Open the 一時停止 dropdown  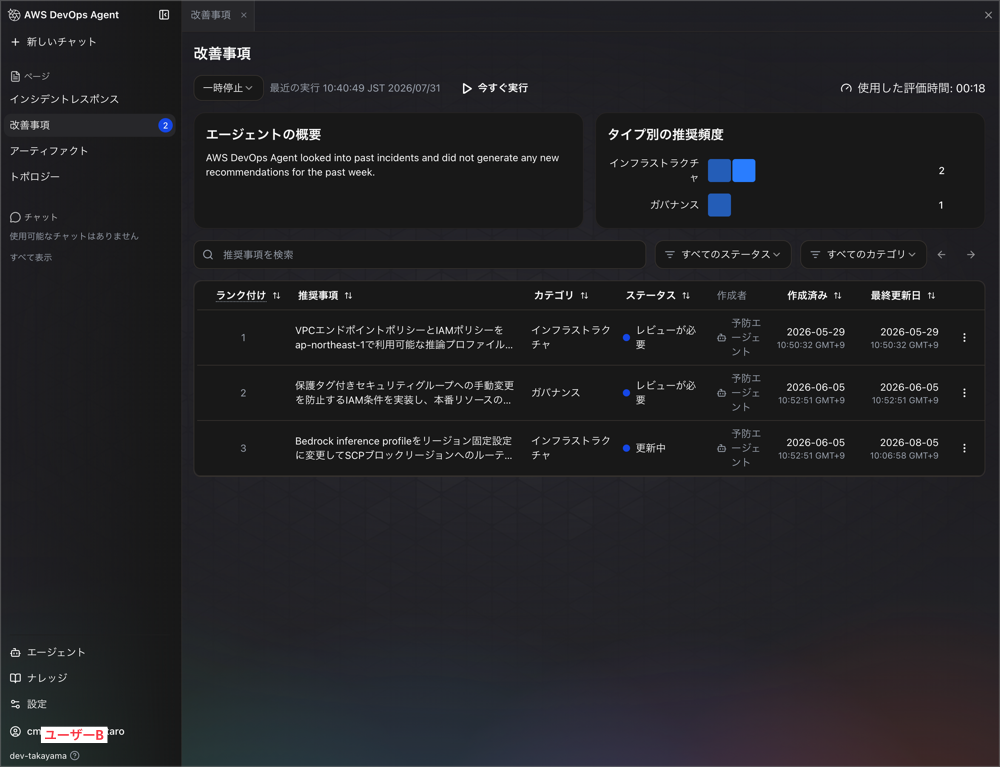click(228, 88)
